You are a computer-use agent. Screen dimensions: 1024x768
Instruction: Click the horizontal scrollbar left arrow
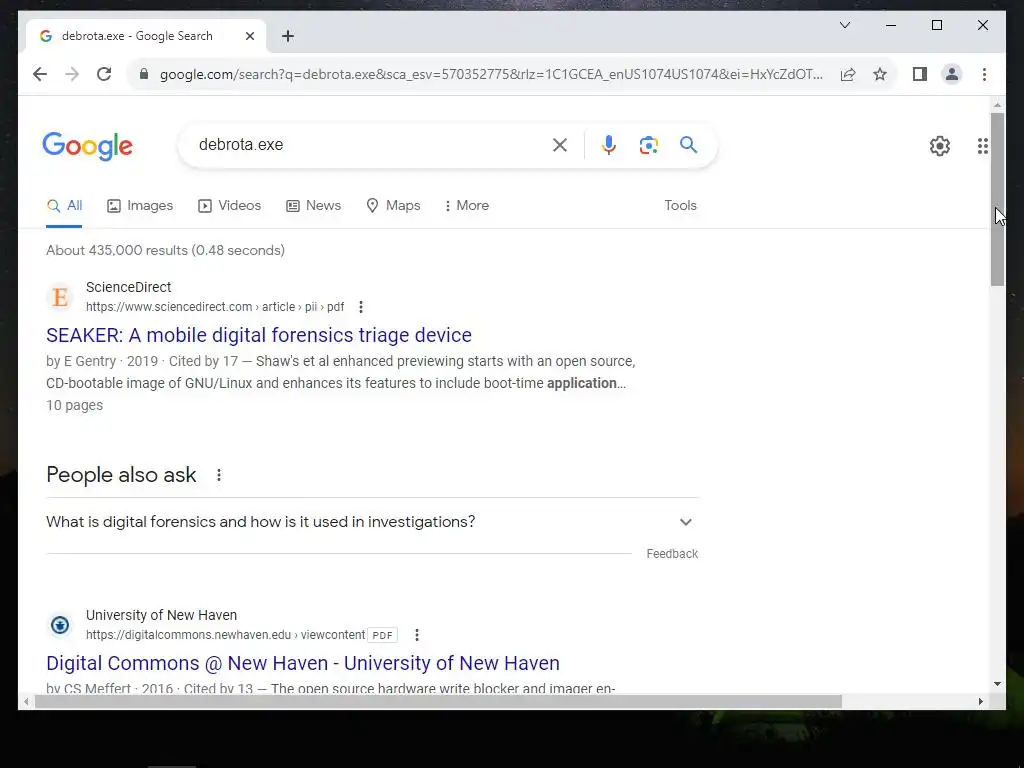[x=26, y=701]
